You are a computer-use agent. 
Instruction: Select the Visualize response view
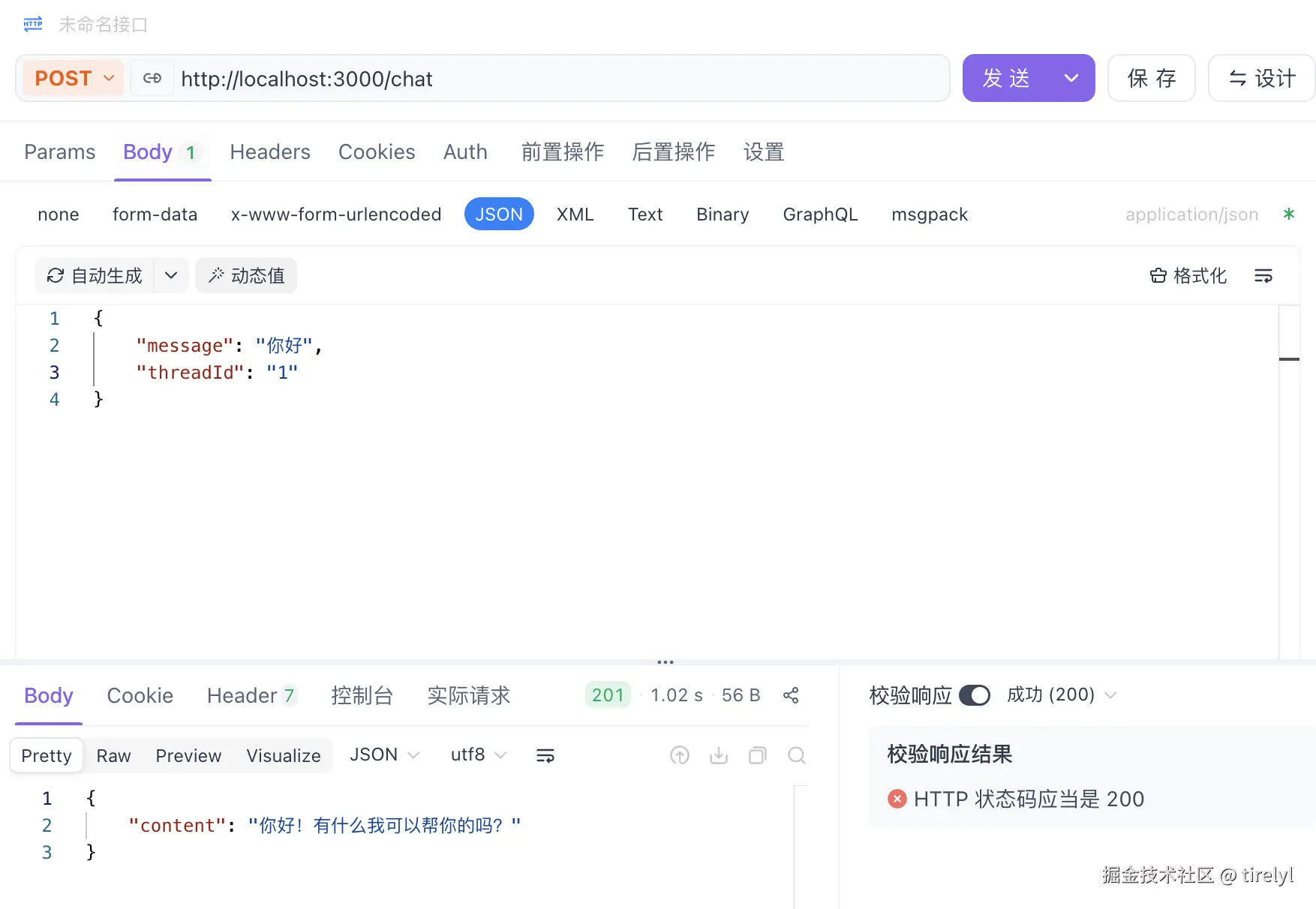(284, 755)
